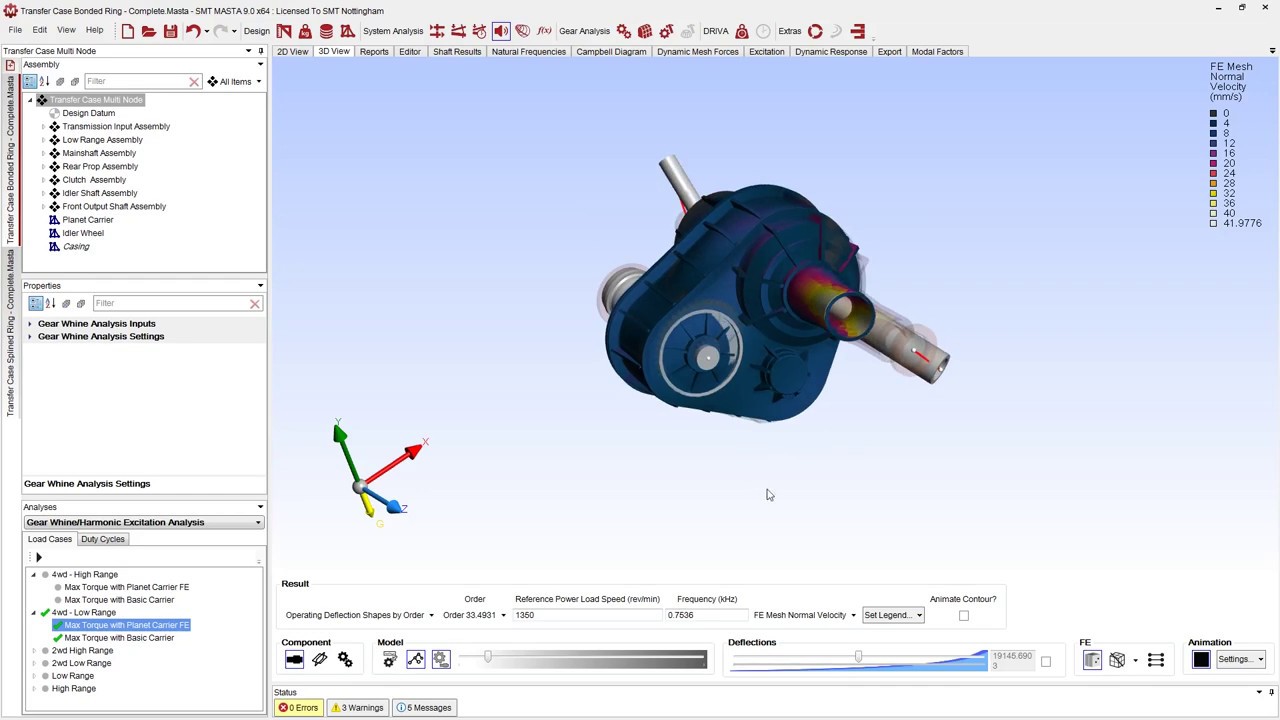This screenshot has height=720, width=1280.
Task: Click the 5 Messages status button
Action: (424, 708)
